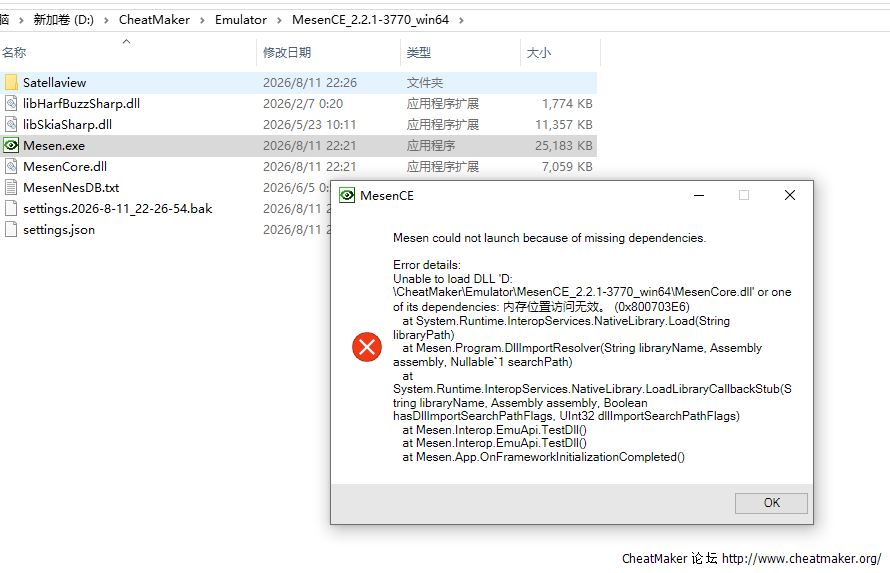The image size is (890, 573).
Task: Select the libHarfBuzzSharp.dll file name
Action: (81, 103)
